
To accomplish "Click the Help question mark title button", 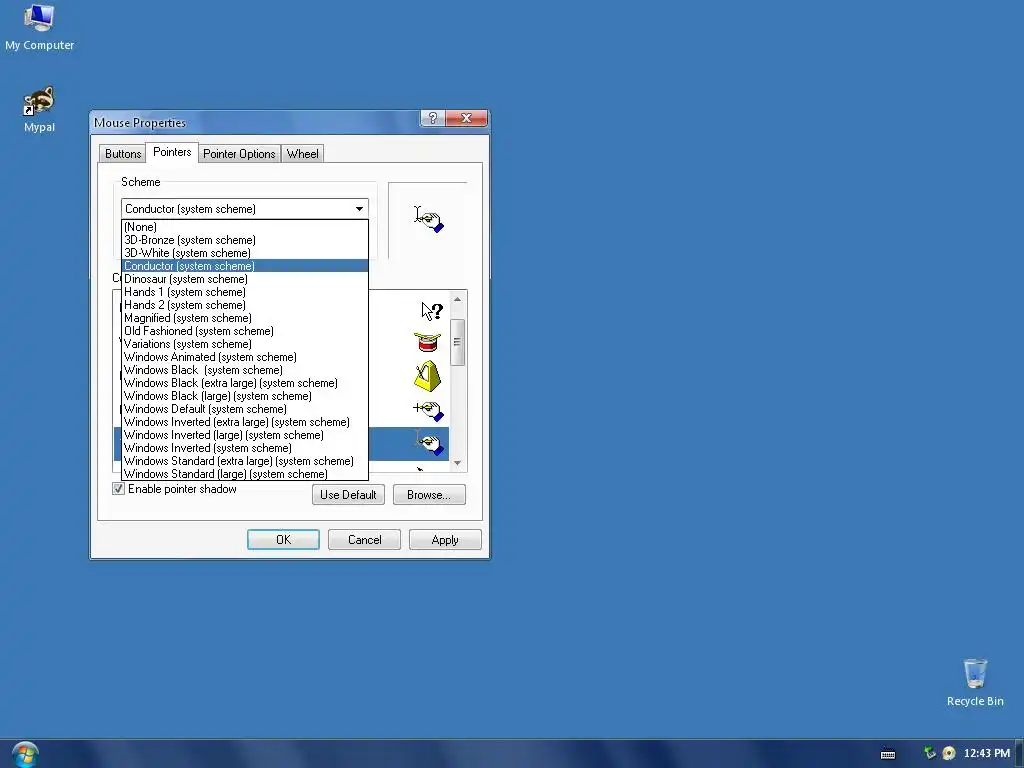I will coord(432,118).
